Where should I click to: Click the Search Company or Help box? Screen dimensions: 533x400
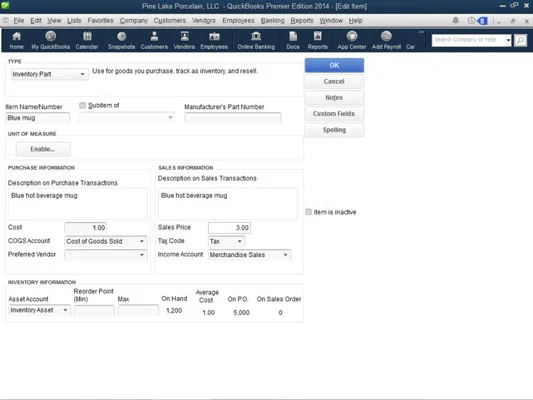pyautogui.click(x=468, y=40)
